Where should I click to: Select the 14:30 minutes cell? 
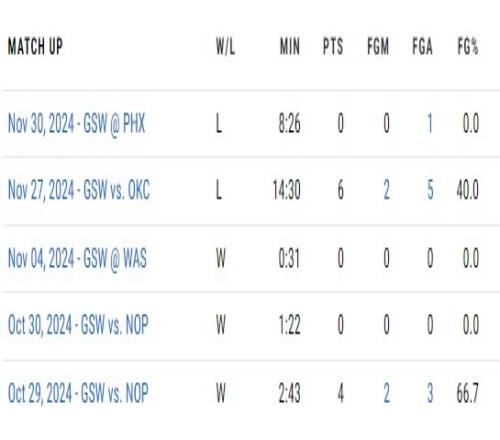[x=287, y=190]
